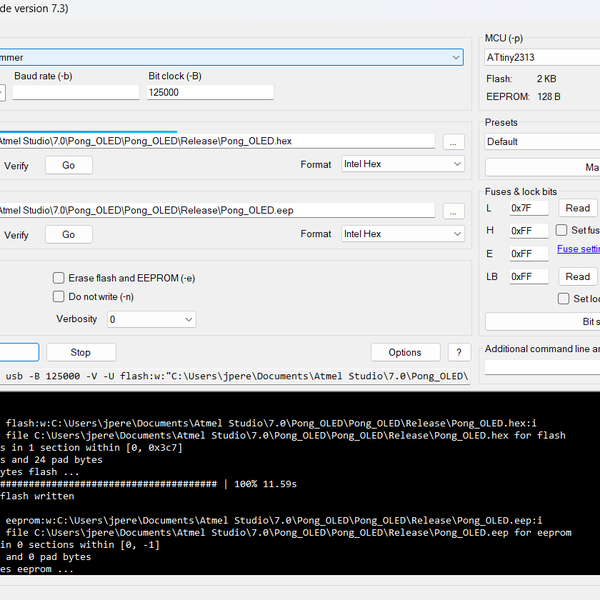Open the EEPROM Format dropdown

click(401, 234)
